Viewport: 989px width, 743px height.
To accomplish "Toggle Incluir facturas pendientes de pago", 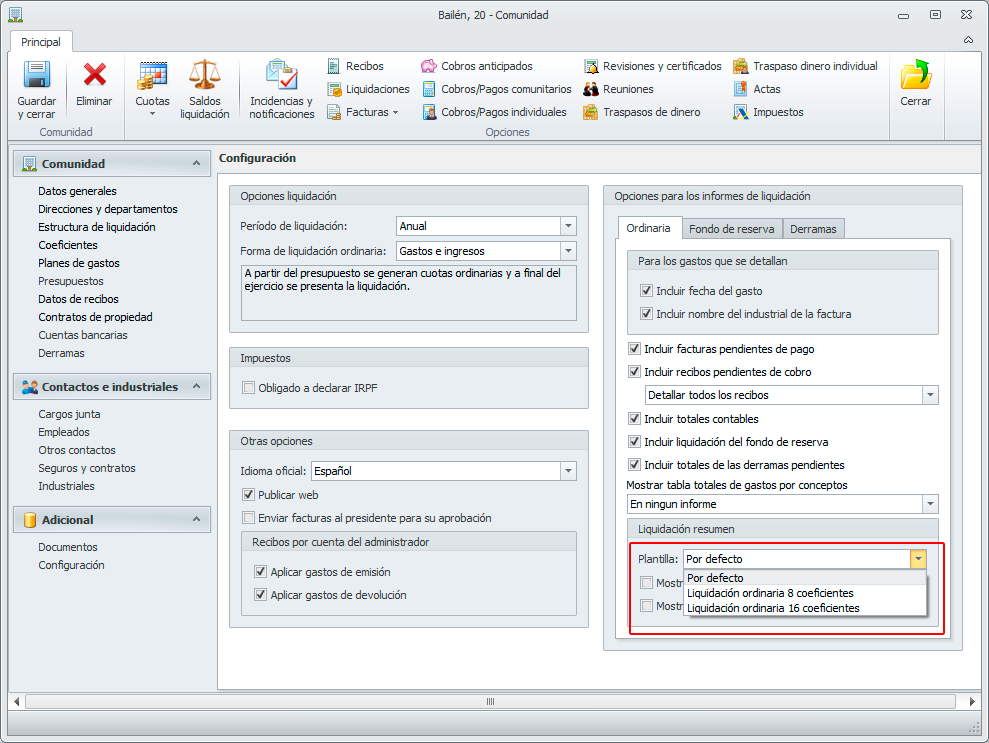I will coord(635,349).
